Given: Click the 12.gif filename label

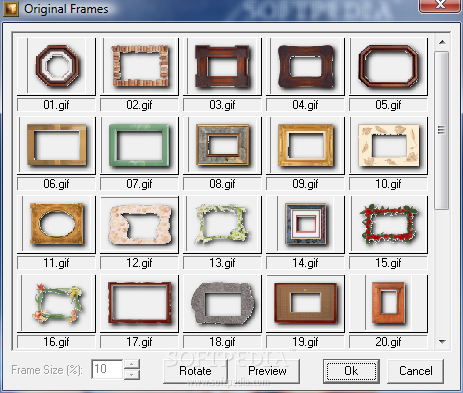Looking at the screenshot, I should 139,263.
